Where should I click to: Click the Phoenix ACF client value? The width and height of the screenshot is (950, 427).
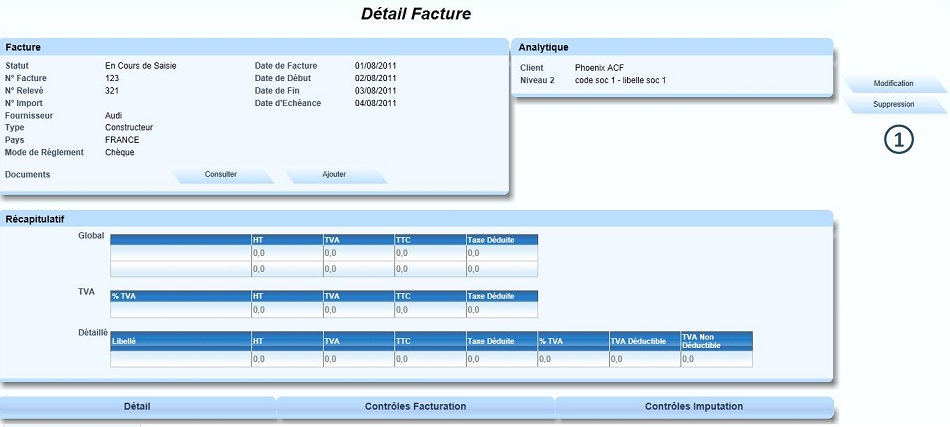pyautogui.click(x=599, y=68)
